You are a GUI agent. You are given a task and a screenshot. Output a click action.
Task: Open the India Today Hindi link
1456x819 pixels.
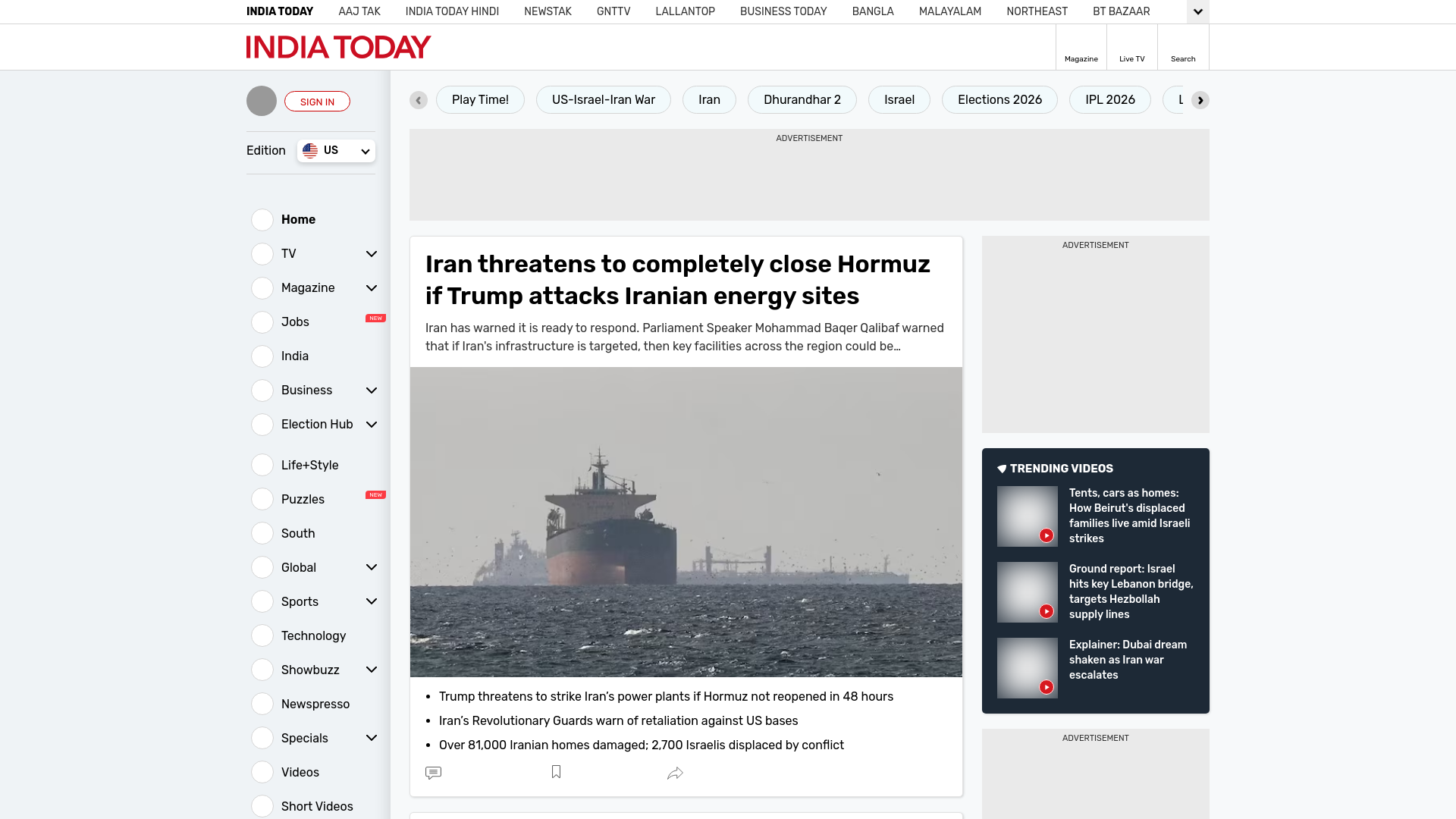[452, 11]
